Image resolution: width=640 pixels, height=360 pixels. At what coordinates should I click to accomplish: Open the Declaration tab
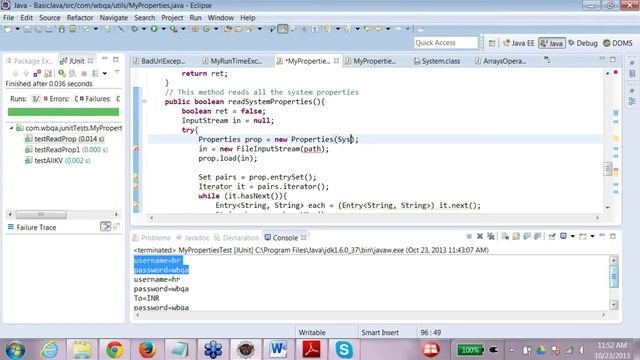pyautogui.click(x=237, y=238)
